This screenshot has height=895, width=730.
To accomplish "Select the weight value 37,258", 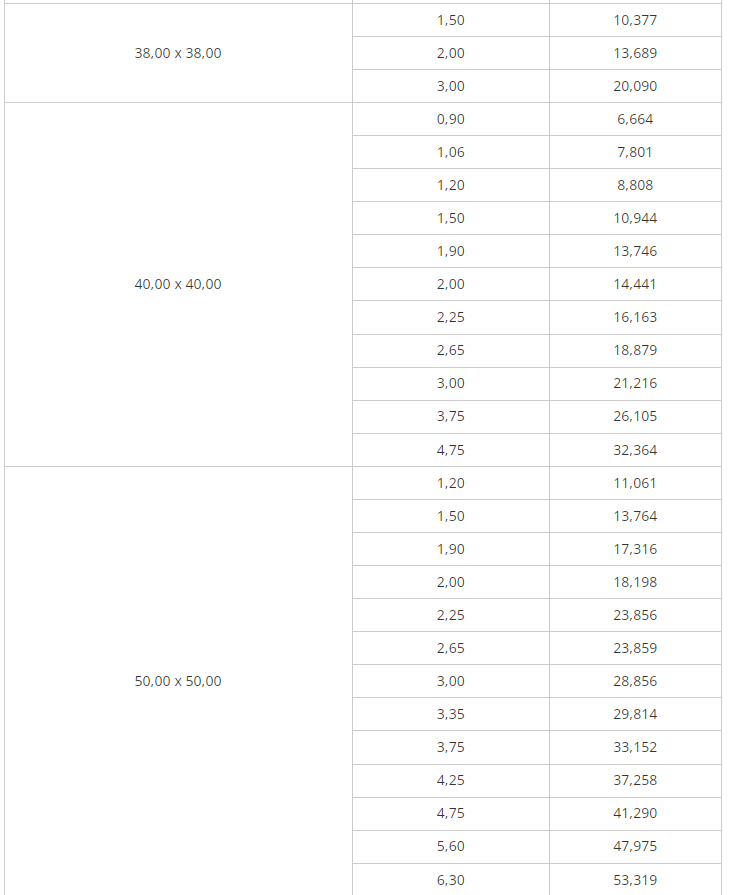I will point(635,780).
